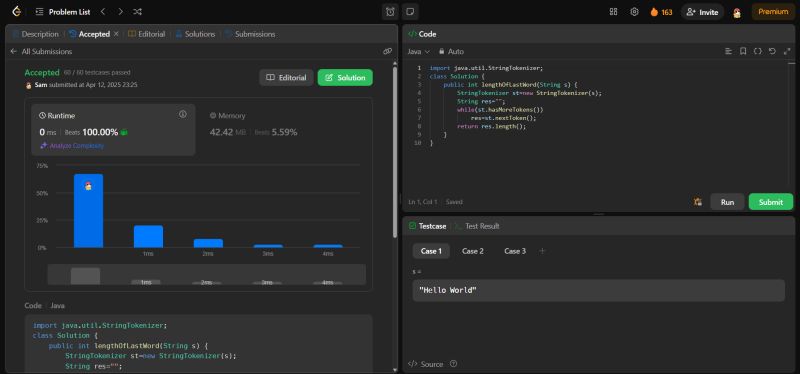Image resolution: width=800 pixels, height=374 pixels.
Task: Click the 2ms distribution bar
Action: tap(208, 243)
